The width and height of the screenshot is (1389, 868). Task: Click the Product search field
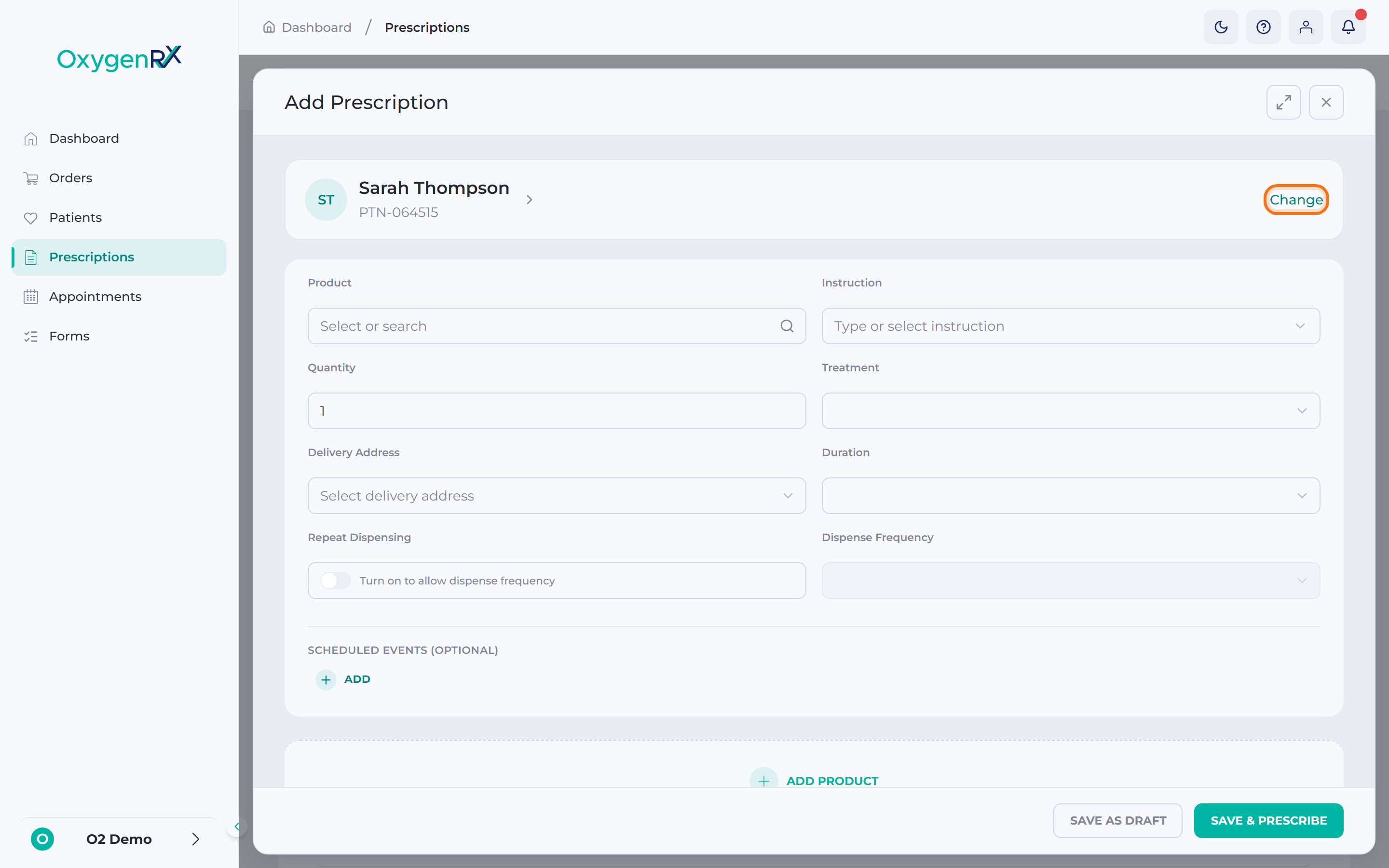click(557, 326)
